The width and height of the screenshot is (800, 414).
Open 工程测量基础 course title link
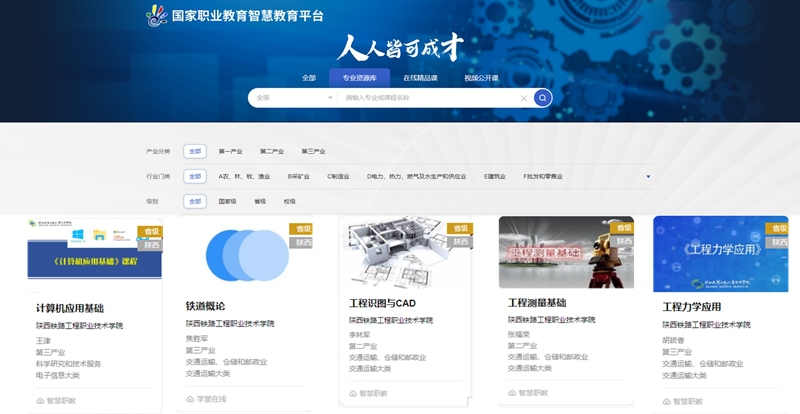click(x=537, y=303)
